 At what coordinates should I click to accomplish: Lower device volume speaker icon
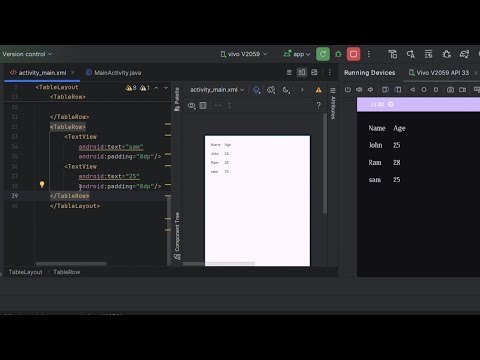click(x=370, y=90)
